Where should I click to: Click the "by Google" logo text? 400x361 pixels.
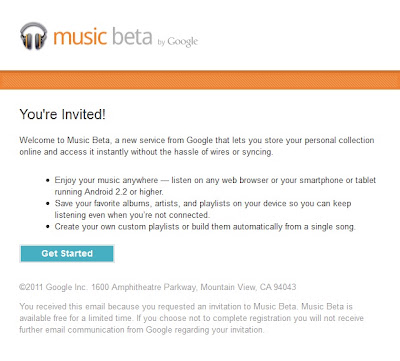pos(178,42)
